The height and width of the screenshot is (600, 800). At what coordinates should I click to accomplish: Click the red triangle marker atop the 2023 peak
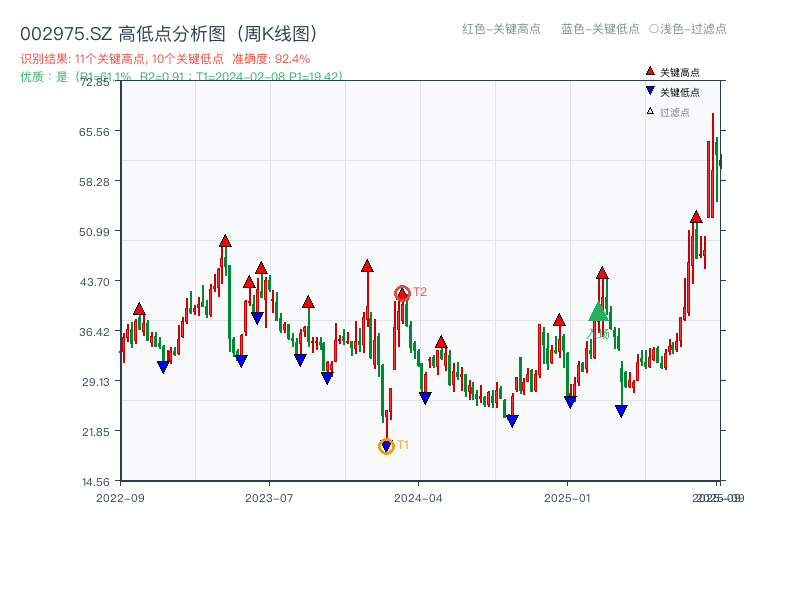(225, 241)
